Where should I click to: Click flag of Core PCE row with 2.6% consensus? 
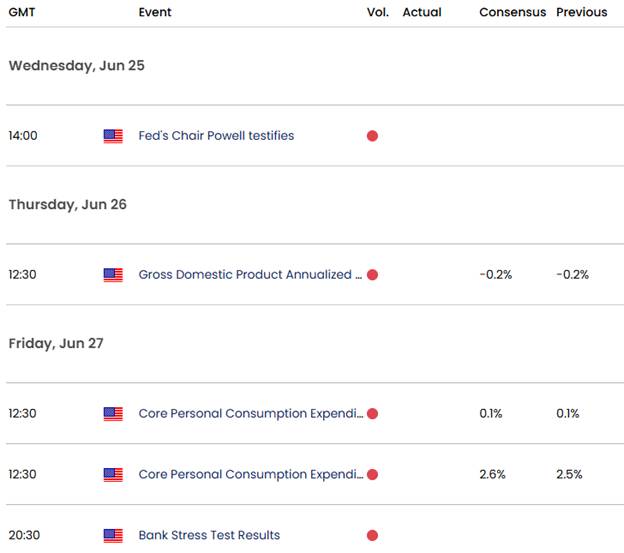coord(113,475)
